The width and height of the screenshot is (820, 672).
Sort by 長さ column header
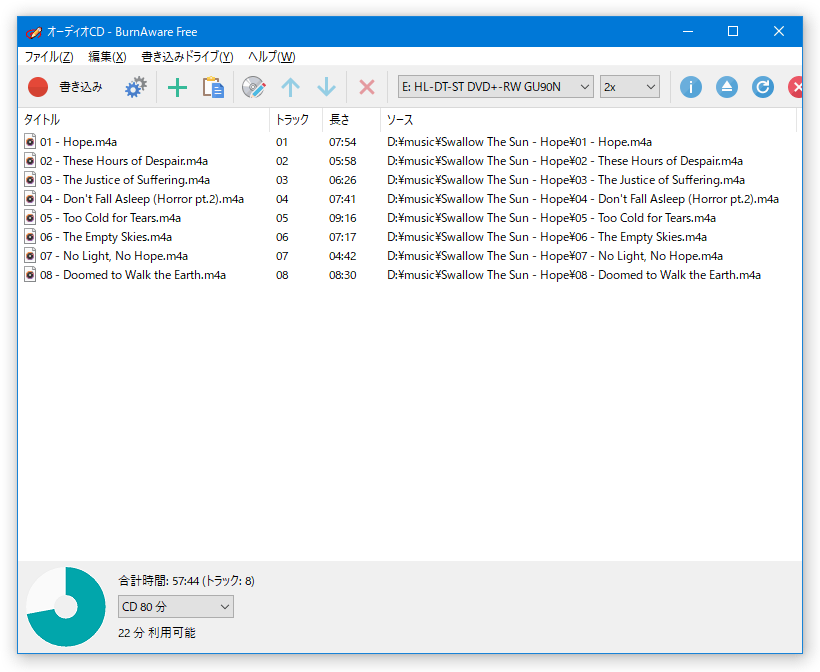[x=351, y=120]
